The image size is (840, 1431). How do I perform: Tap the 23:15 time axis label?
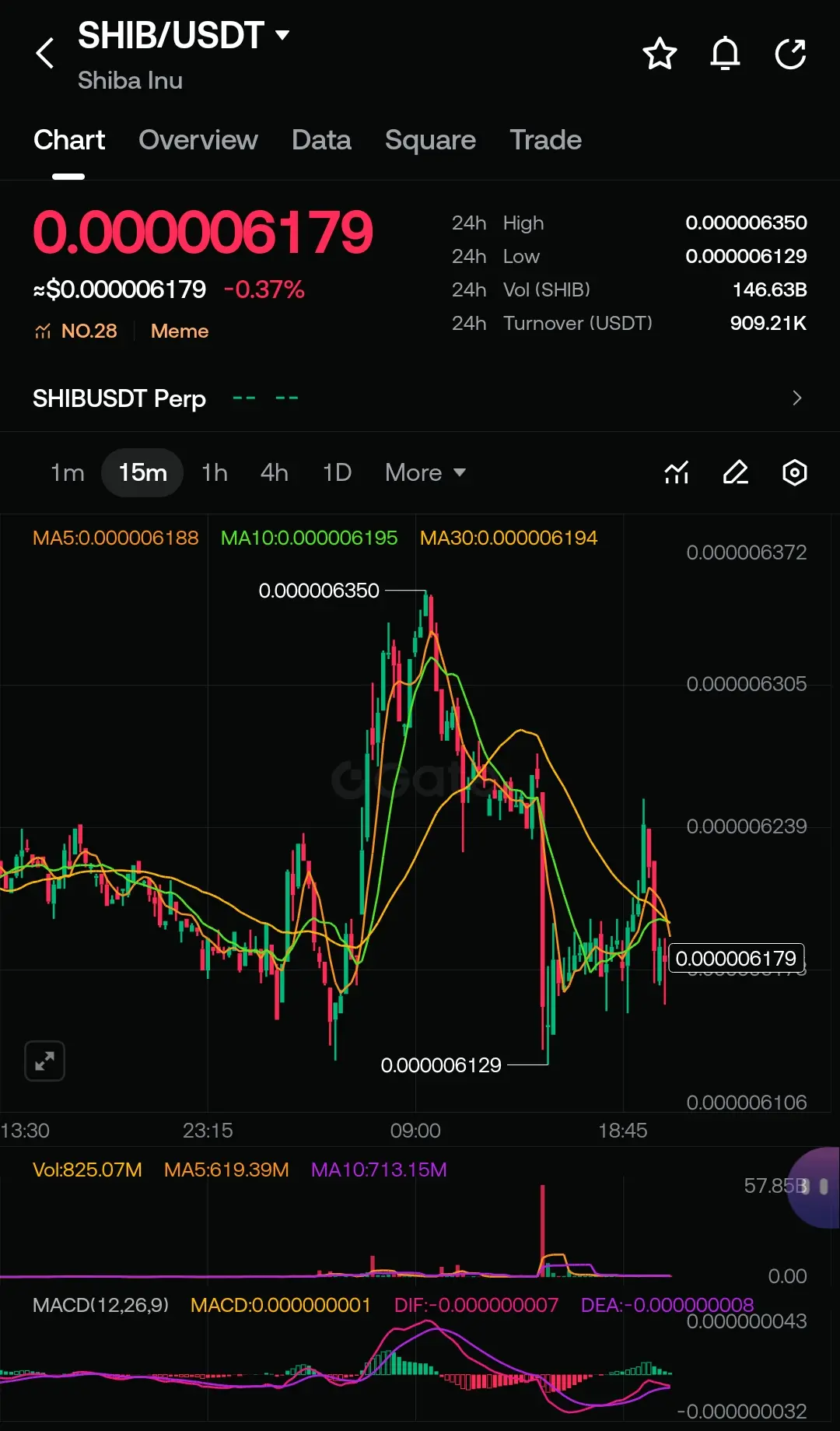point(208,1130)
